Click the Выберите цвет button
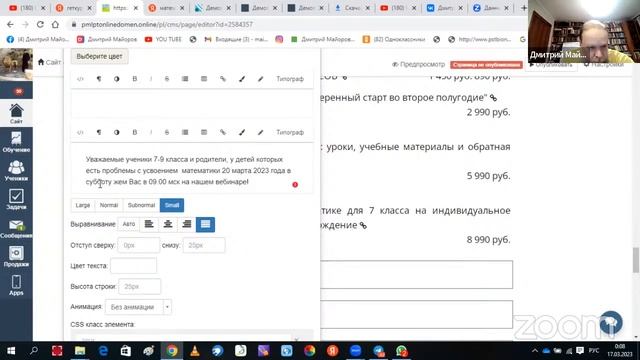Image resolution: width=640 pixels, height=360 pixels. click(99, 56)
